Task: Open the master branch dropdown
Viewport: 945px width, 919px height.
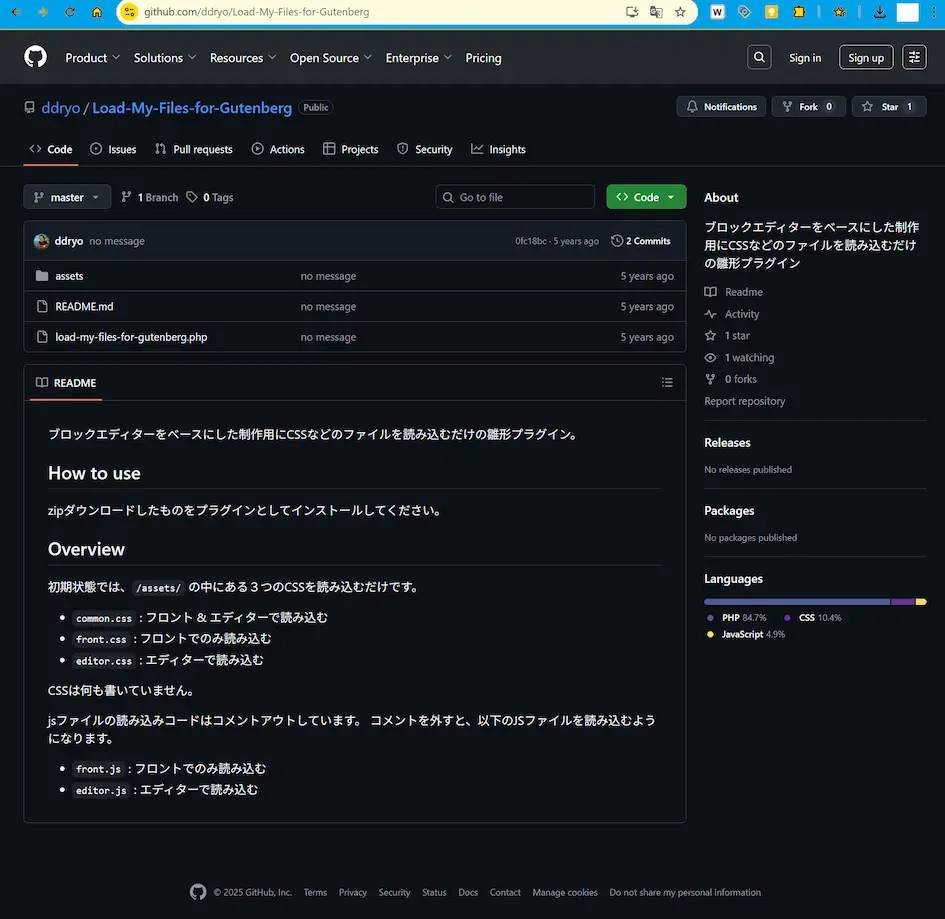Action: tap(67, 197)
